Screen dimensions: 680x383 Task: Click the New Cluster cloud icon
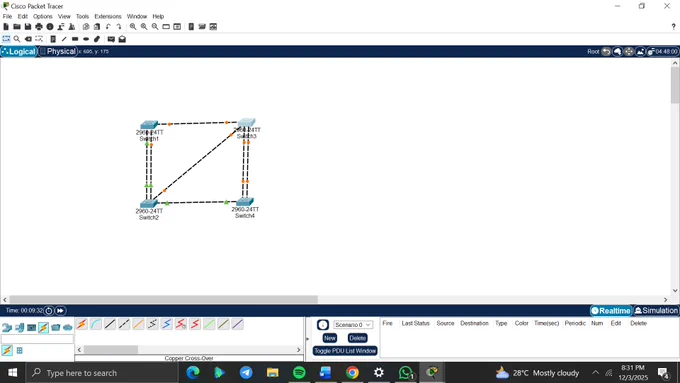(618, 52)
